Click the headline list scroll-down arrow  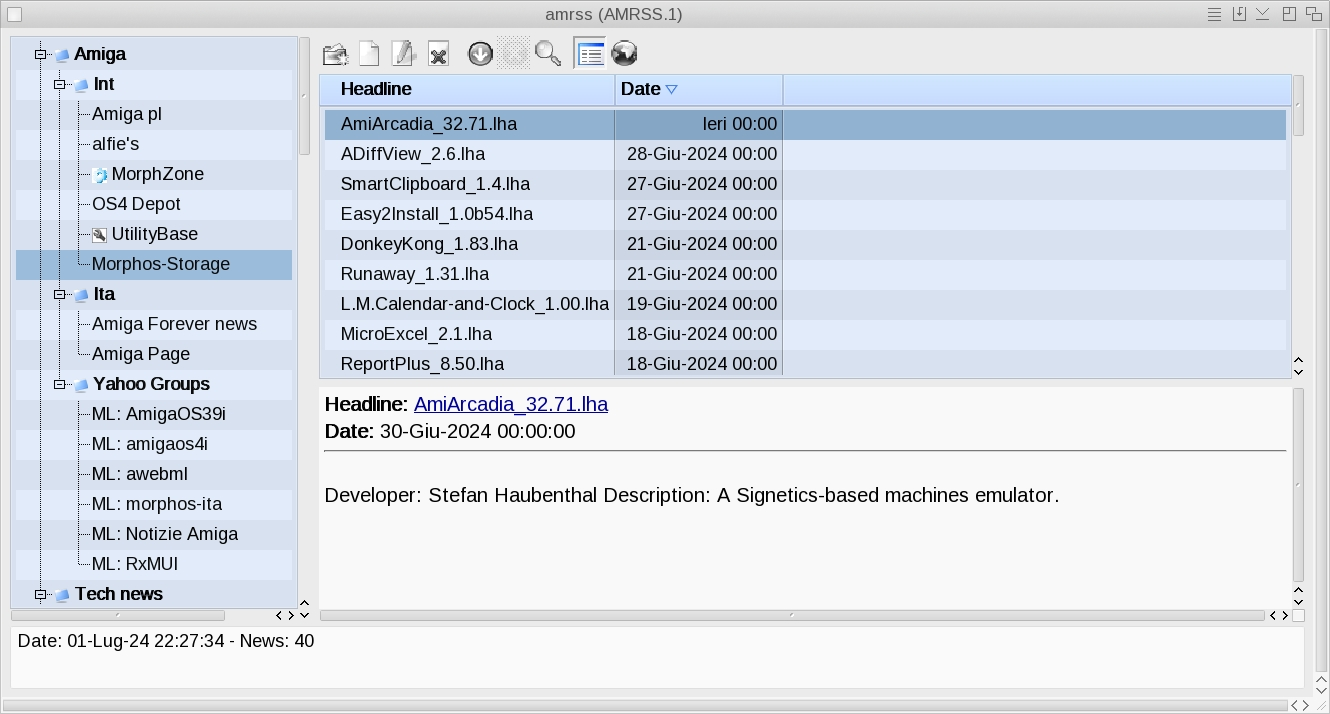point(1298,372)
